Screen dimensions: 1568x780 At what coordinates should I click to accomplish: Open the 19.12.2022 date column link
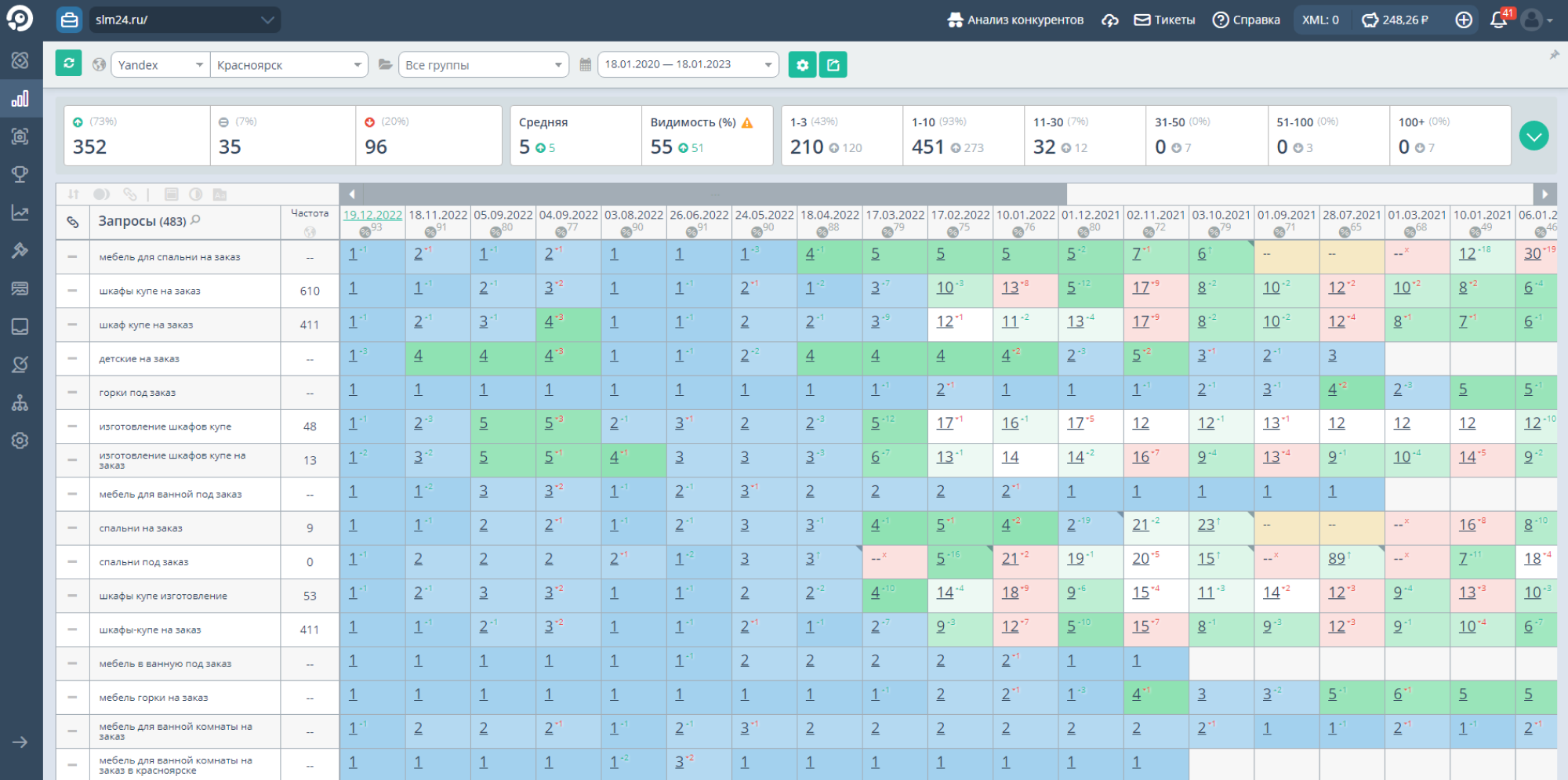coord(372,215)
